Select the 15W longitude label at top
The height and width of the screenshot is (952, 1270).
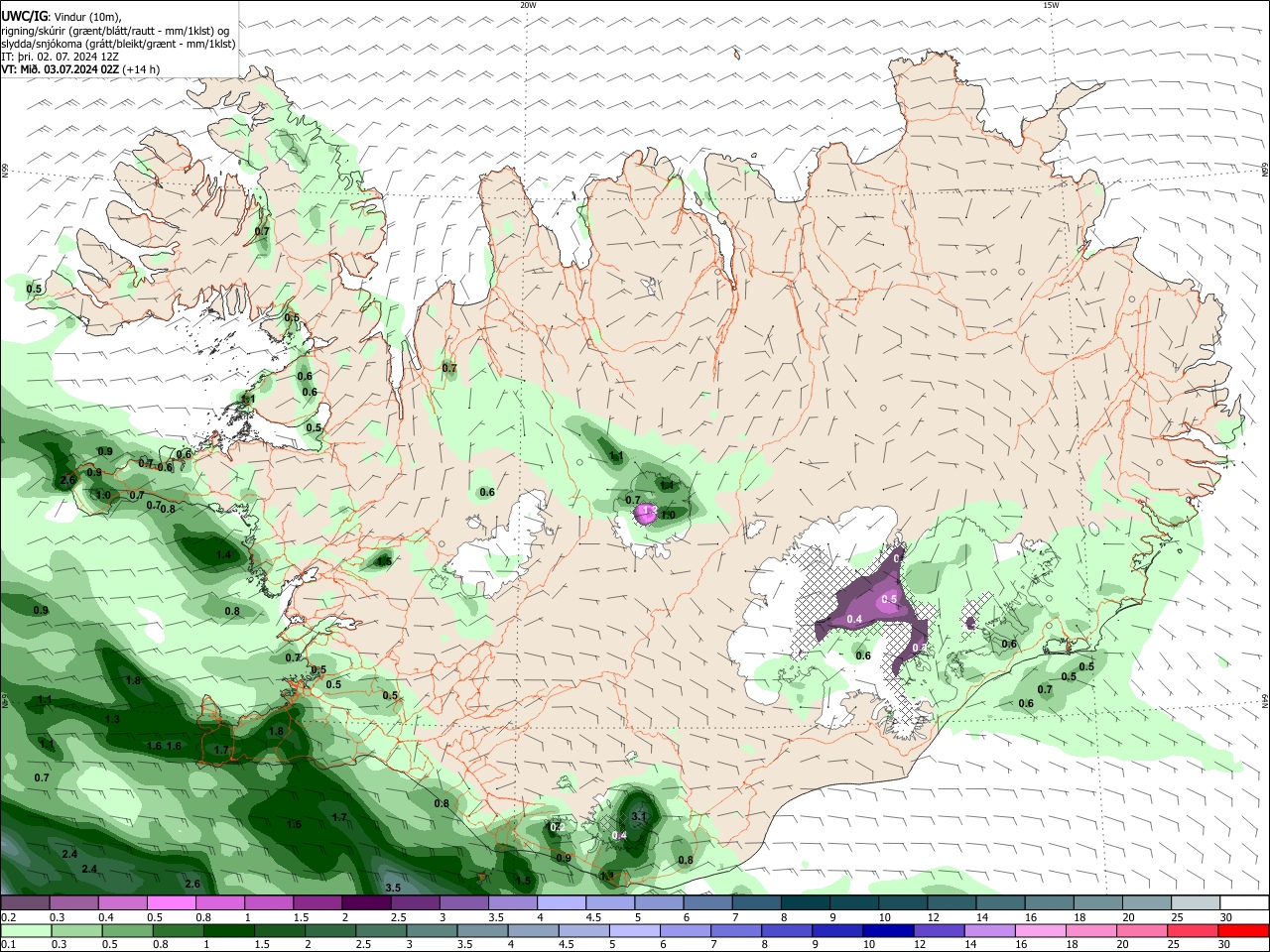point(1050,5)
